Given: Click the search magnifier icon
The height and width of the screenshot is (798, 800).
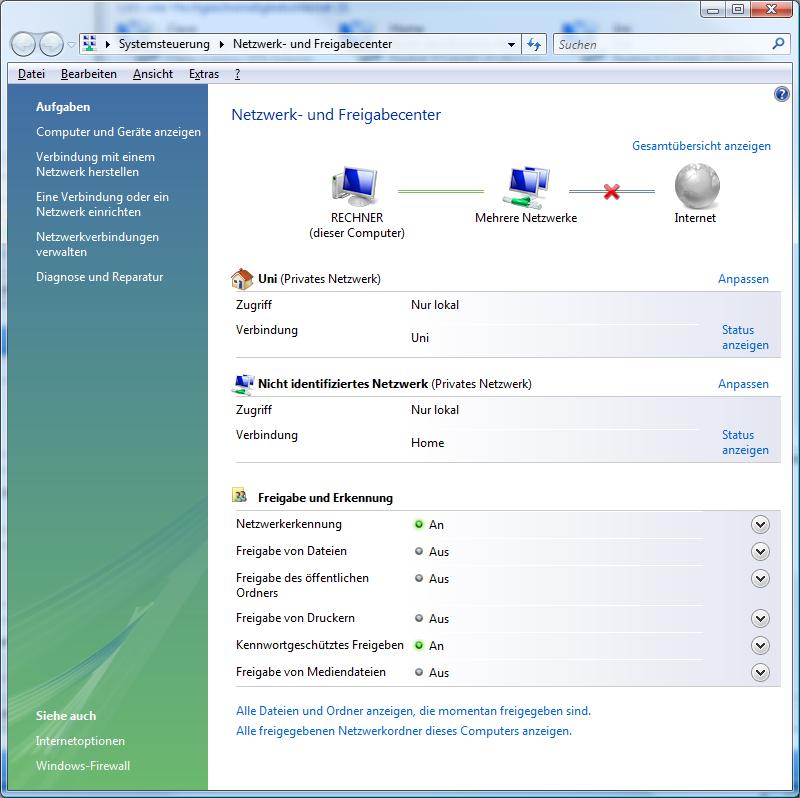Looking at the screenshot, I should tap(778, 44).
